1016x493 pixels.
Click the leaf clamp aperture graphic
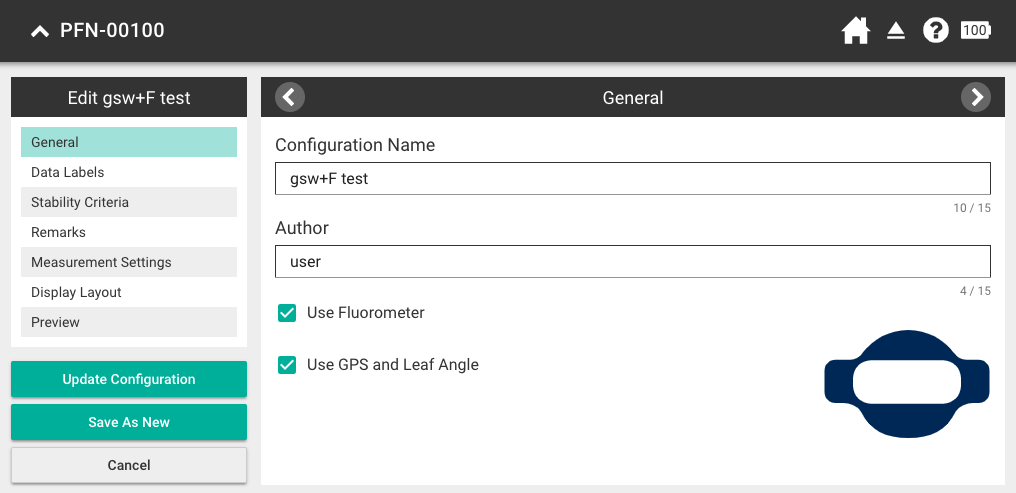tap(907, 384)
